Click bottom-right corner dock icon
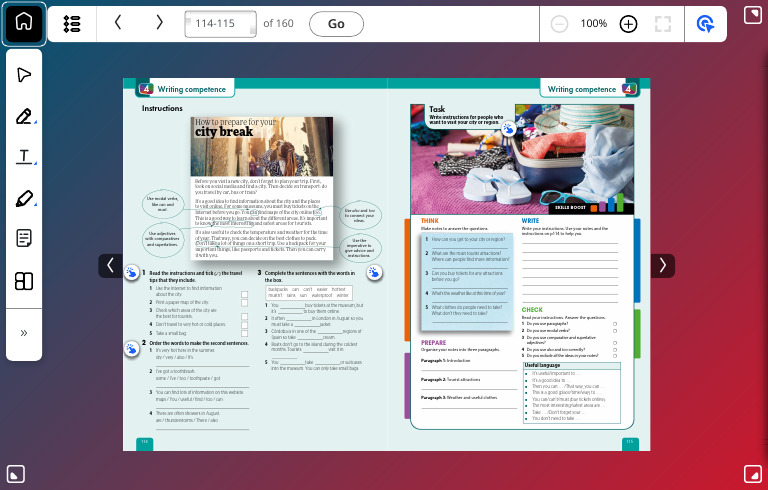768x490 pixels. click(752, 474)
